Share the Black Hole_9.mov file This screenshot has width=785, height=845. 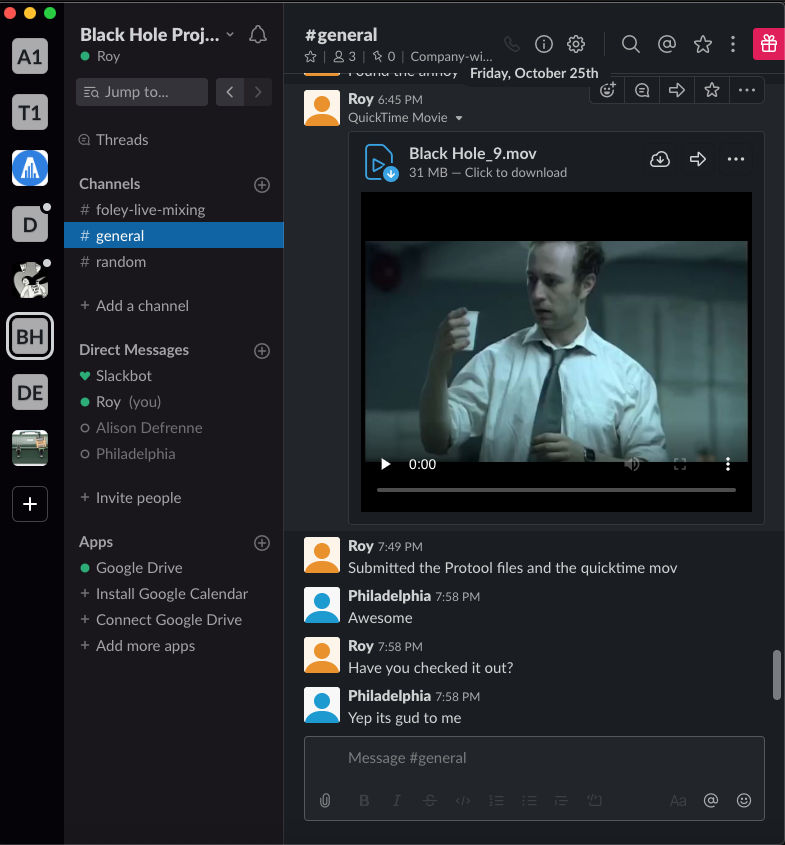tap(698, 160)
